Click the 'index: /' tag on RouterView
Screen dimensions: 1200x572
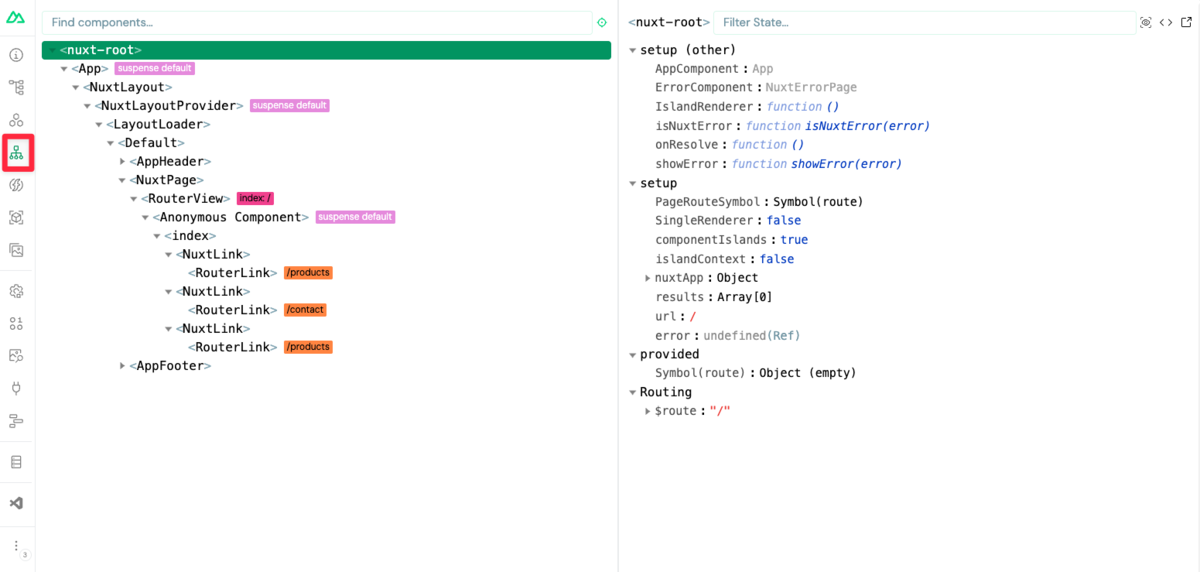[x=255, y=199]
